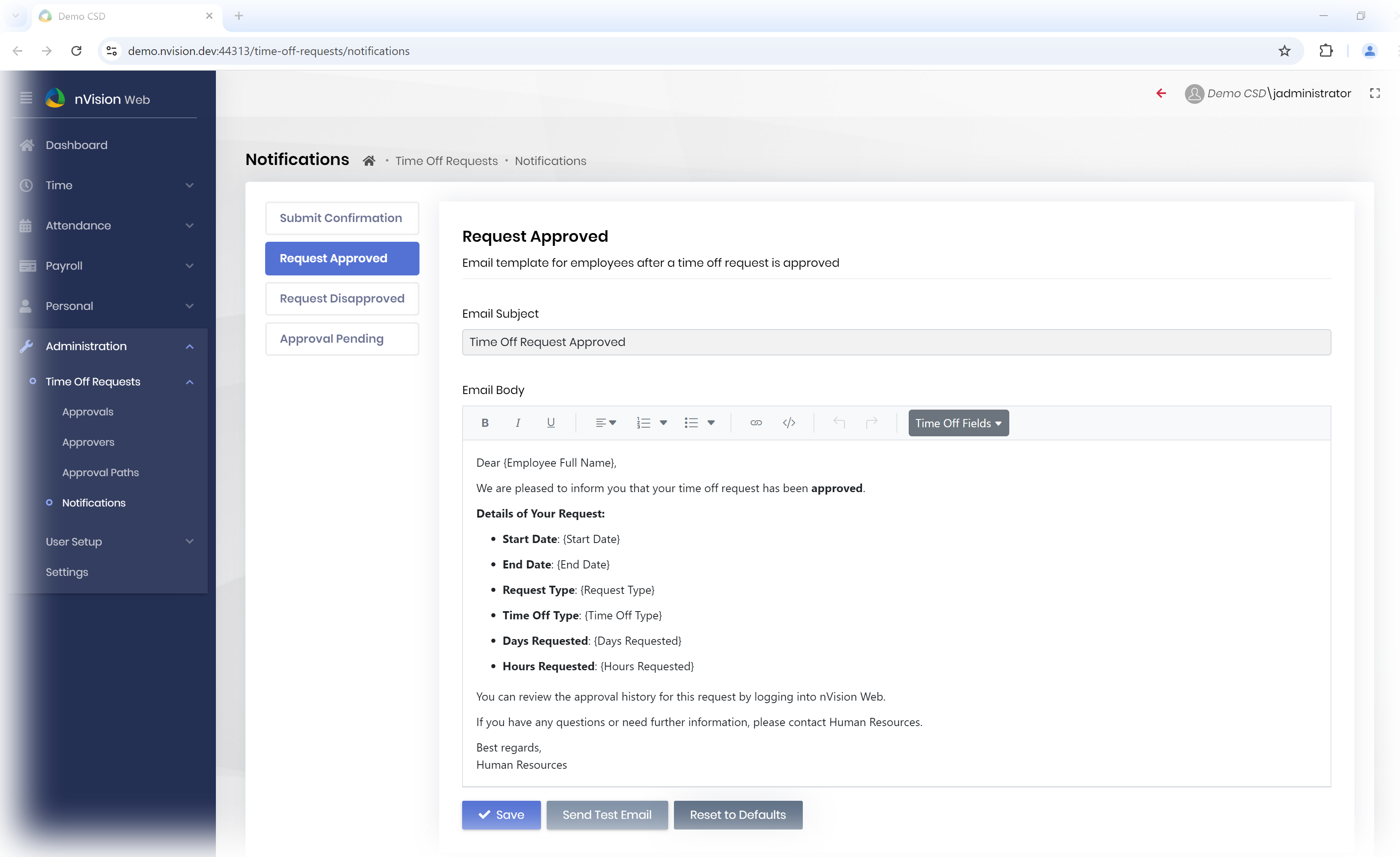Switch to Request Disapproved template tab

click(x=342, y=298)
